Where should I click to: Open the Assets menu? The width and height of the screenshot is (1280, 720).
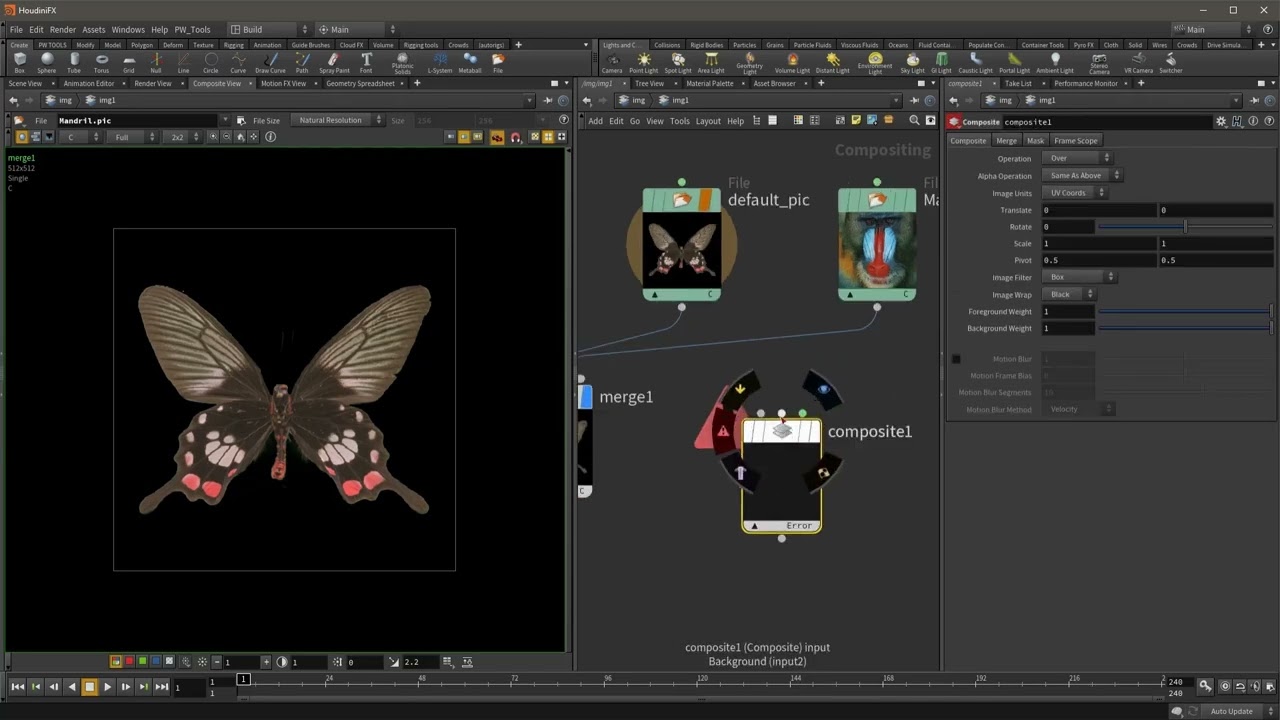coord(94,30)
